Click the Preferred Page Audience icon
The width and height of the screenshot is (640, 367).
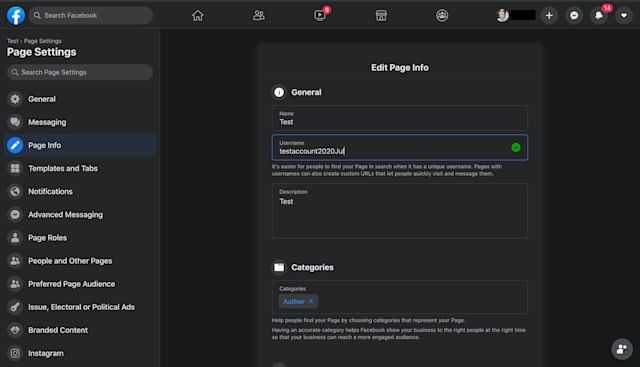(15, 284)
